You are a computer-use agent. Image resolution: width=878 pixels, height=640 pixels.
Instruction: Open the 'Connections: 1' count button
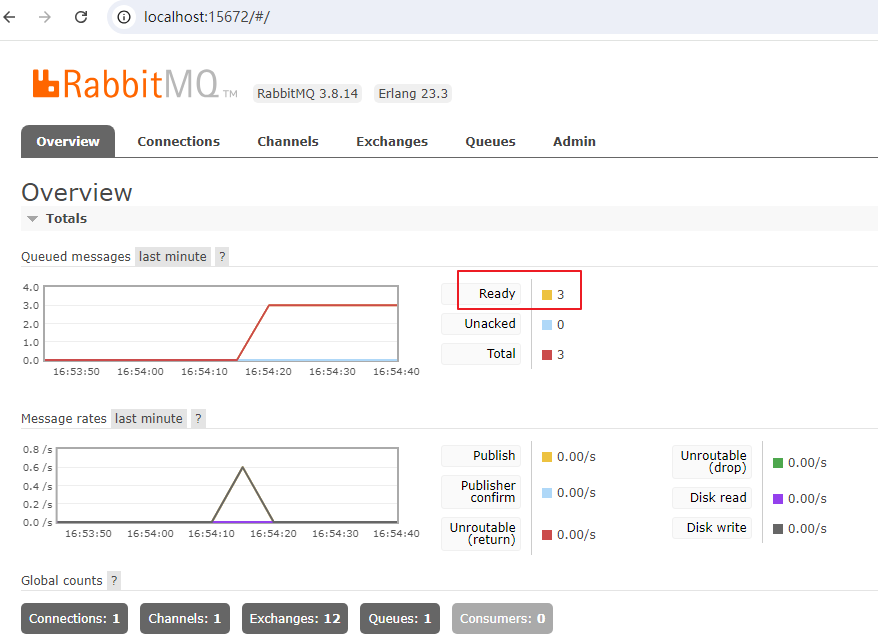74,619
